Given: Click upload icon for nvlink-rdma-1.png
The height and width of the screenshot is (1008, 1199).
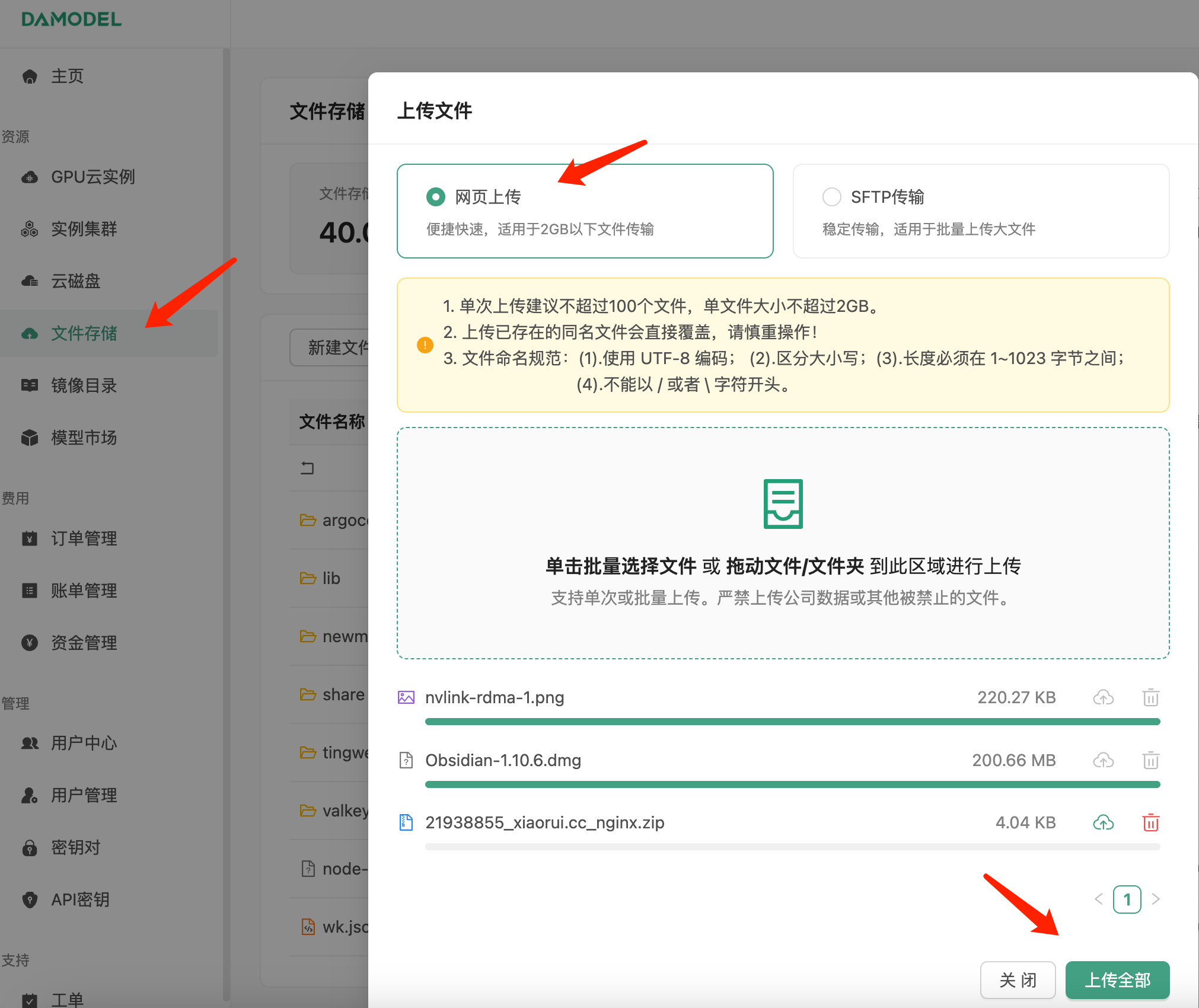Looking at the screenshot, I should click(x=1103, y=697).
